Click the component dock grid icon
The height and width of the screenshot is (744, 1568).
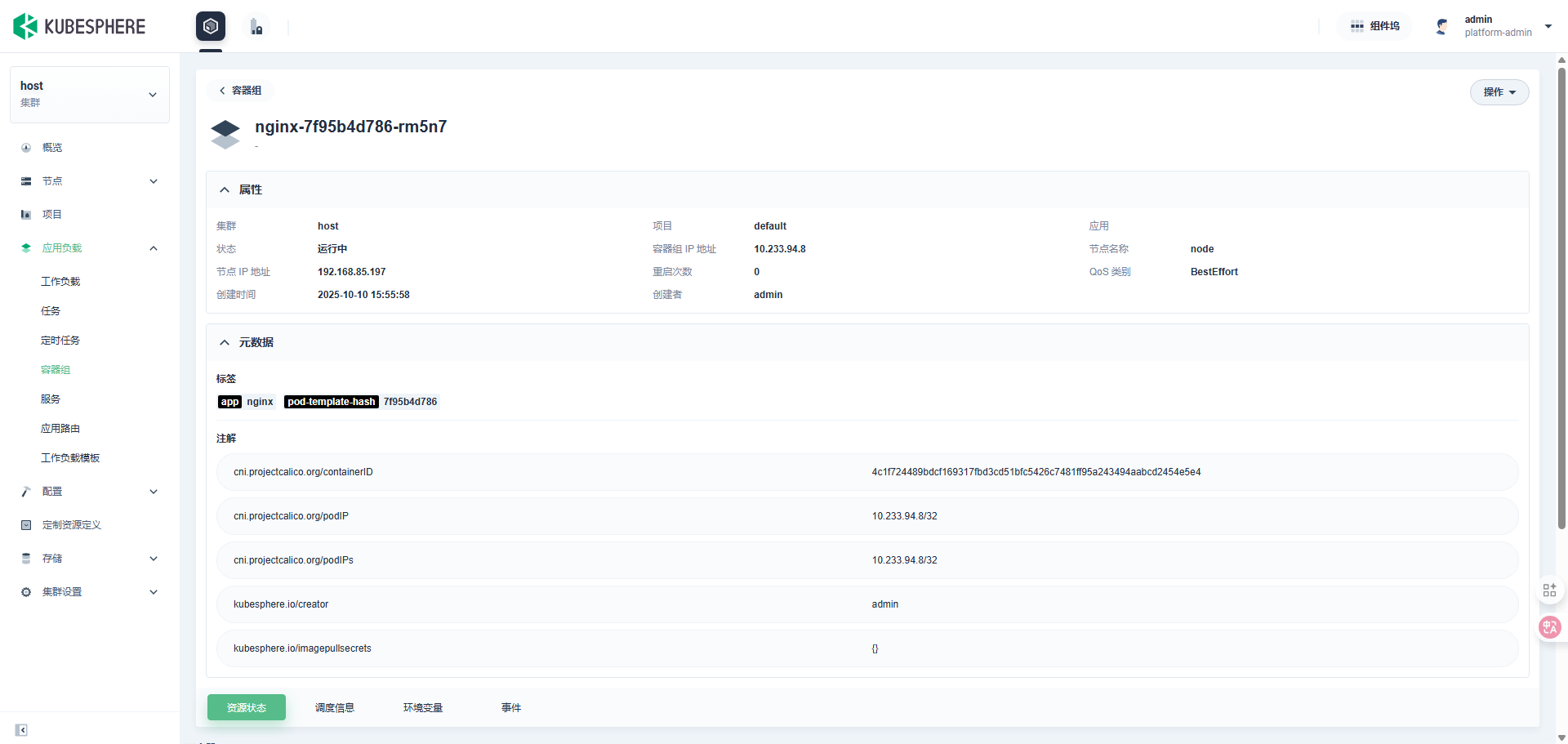pyautogui.click(x=1357, y=26)
